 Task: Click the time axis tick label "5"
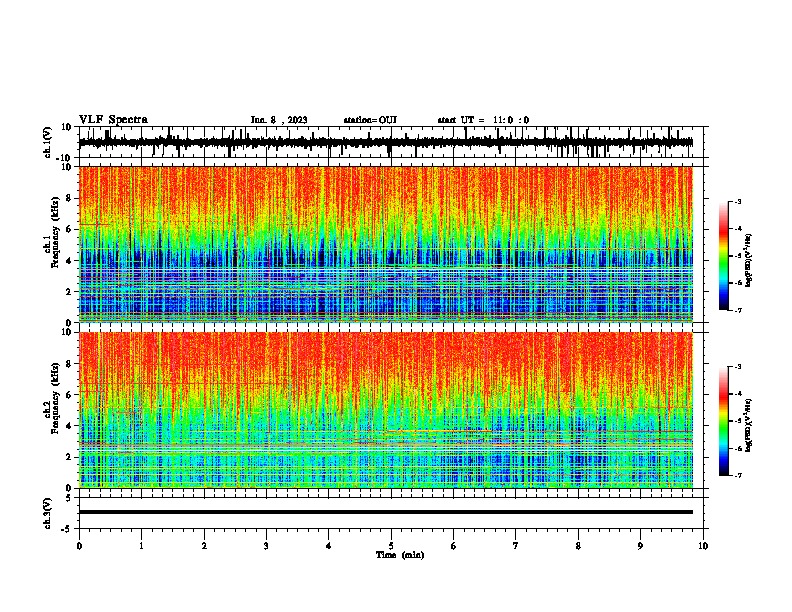[x=391, y=546]
